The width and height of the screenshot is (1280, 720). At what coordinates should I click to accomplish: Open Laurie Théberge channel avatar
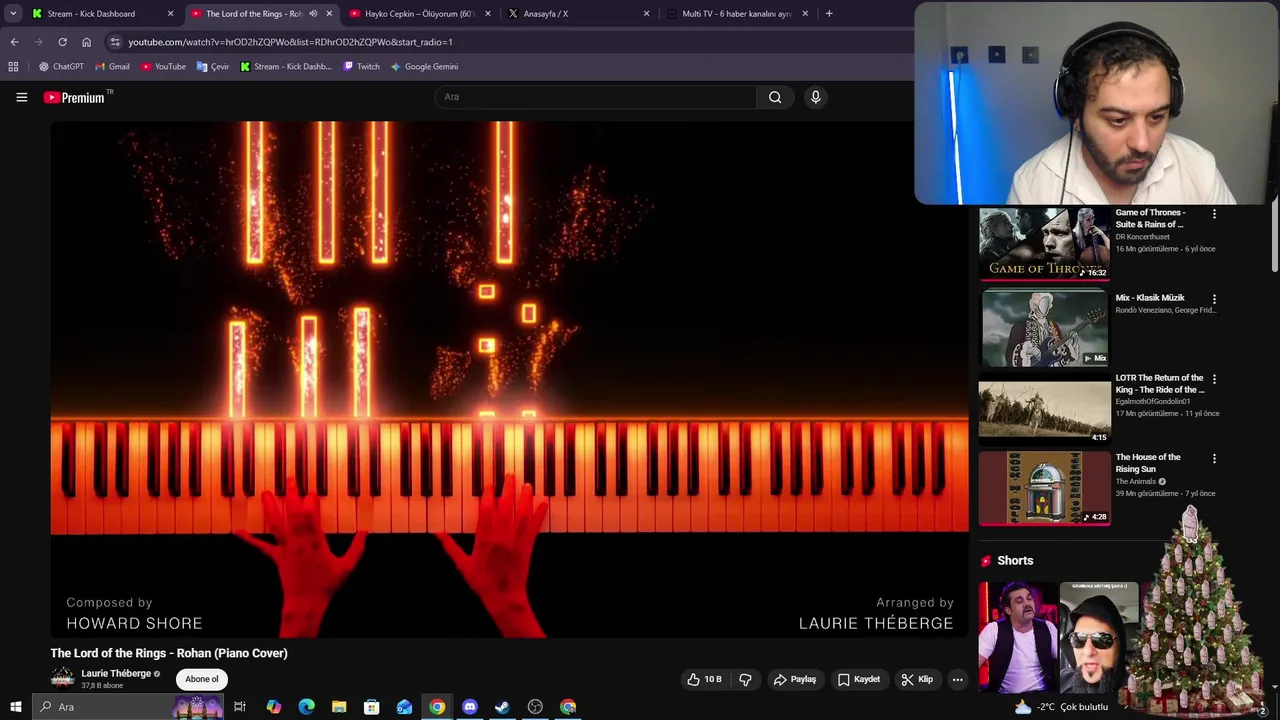pos(62,678)
